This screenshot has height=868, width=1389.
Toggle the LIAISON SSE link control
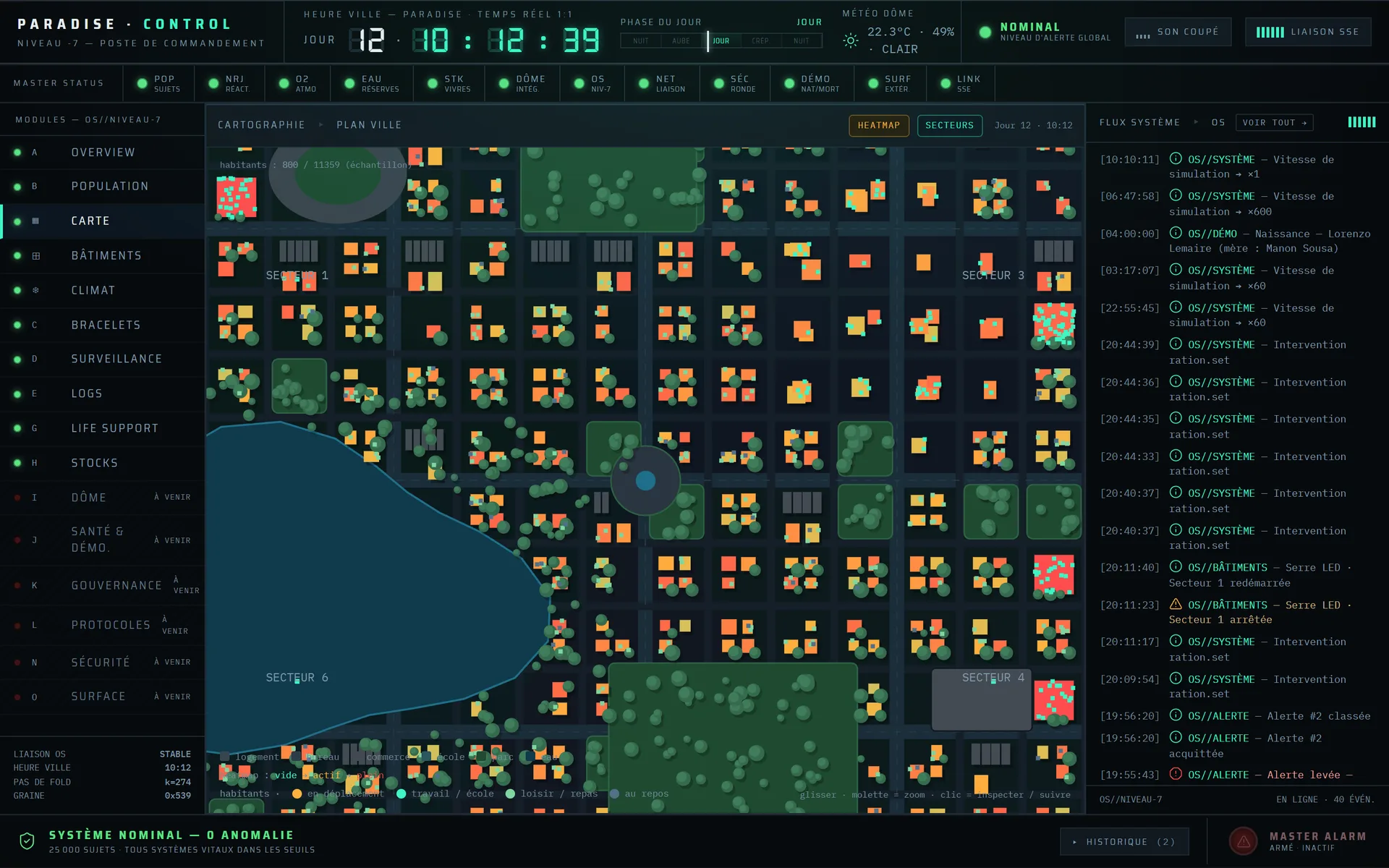click(1308, 32)
